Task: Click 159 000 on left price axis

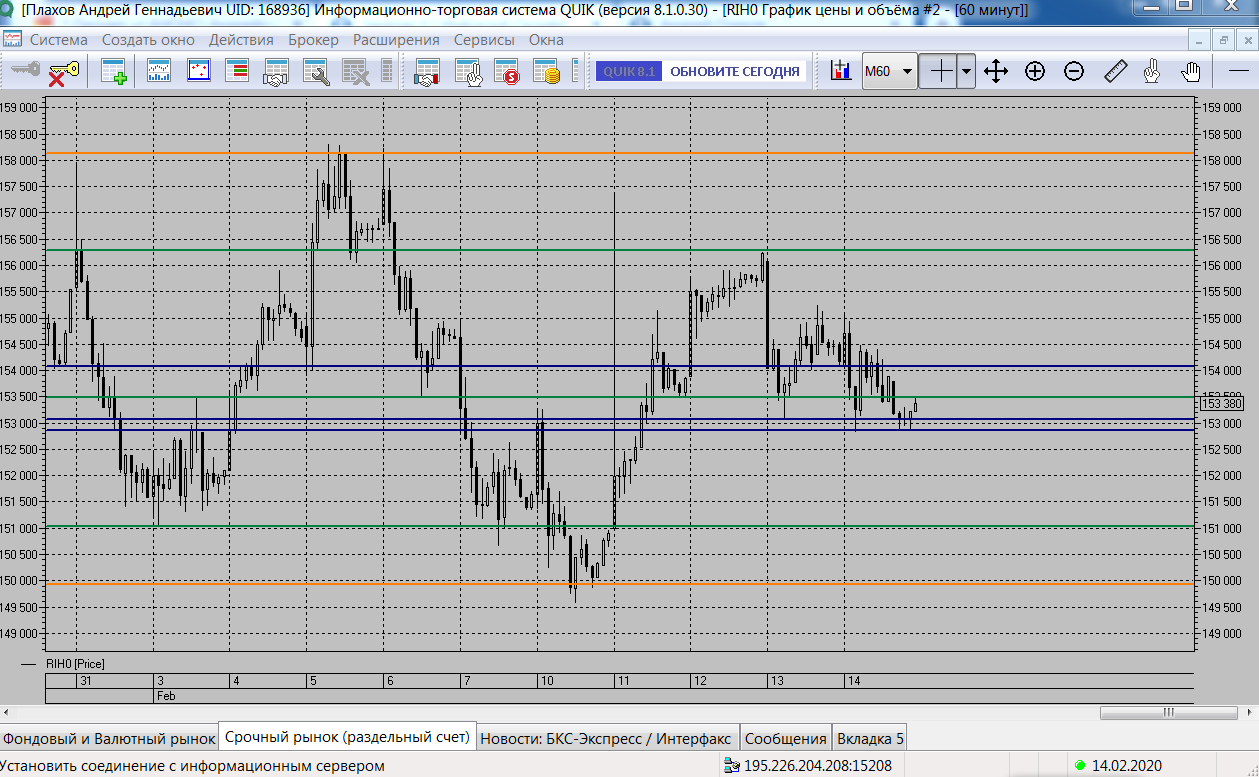Action: tap(19, 107)
